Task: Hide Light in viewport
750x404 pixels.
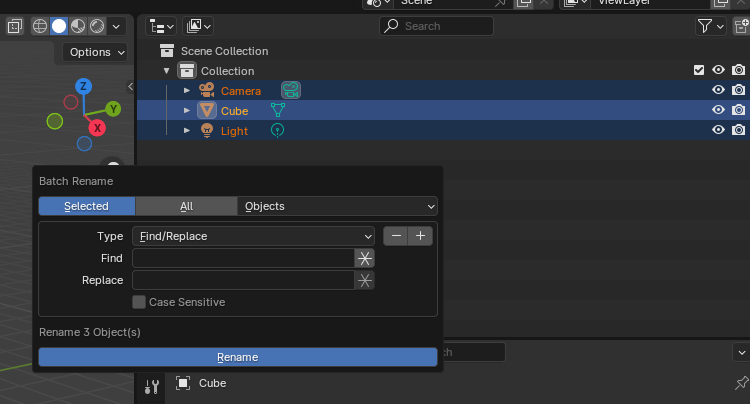Action: pos(718,130)
